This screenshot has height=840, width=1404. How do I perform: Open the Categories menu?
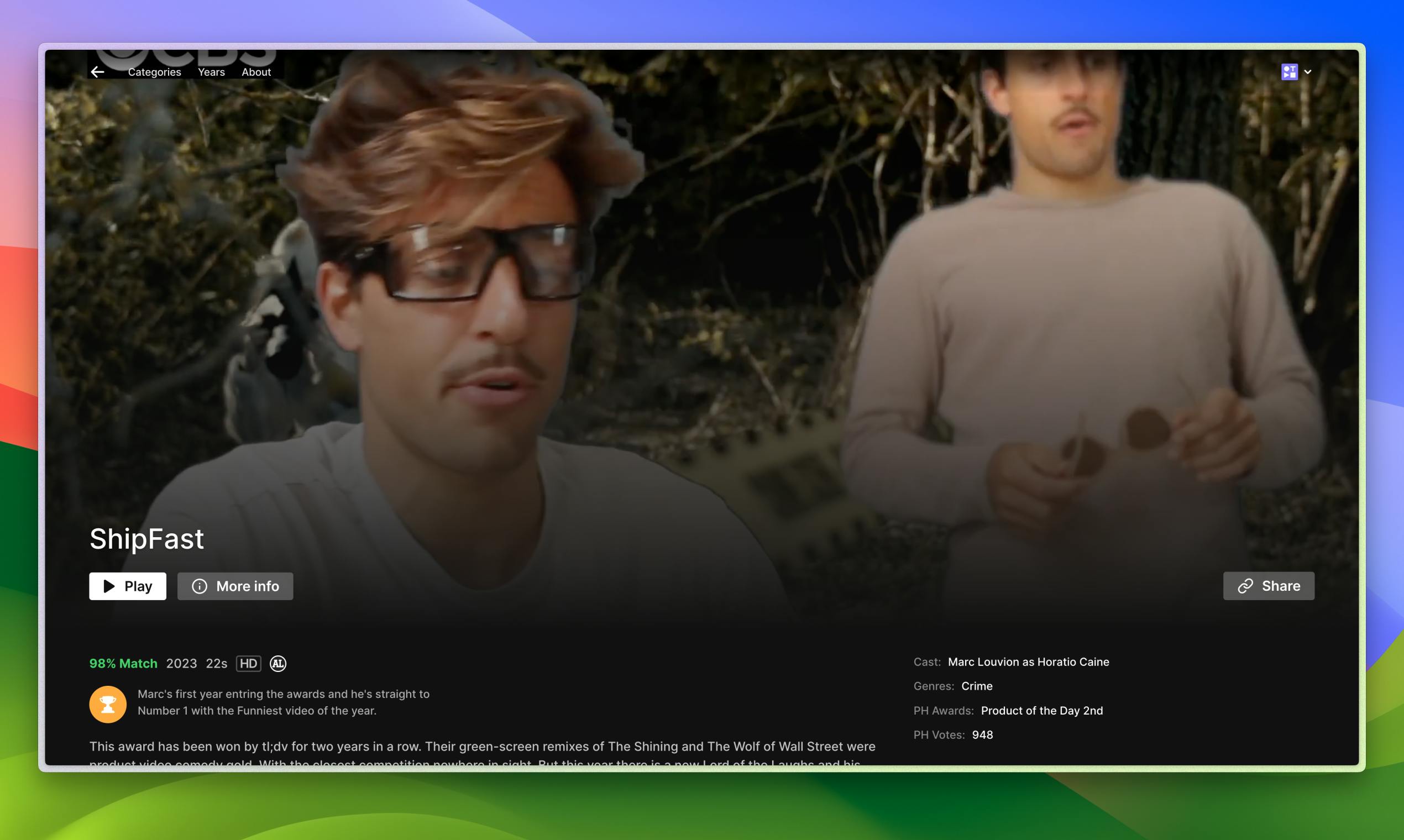154,72
